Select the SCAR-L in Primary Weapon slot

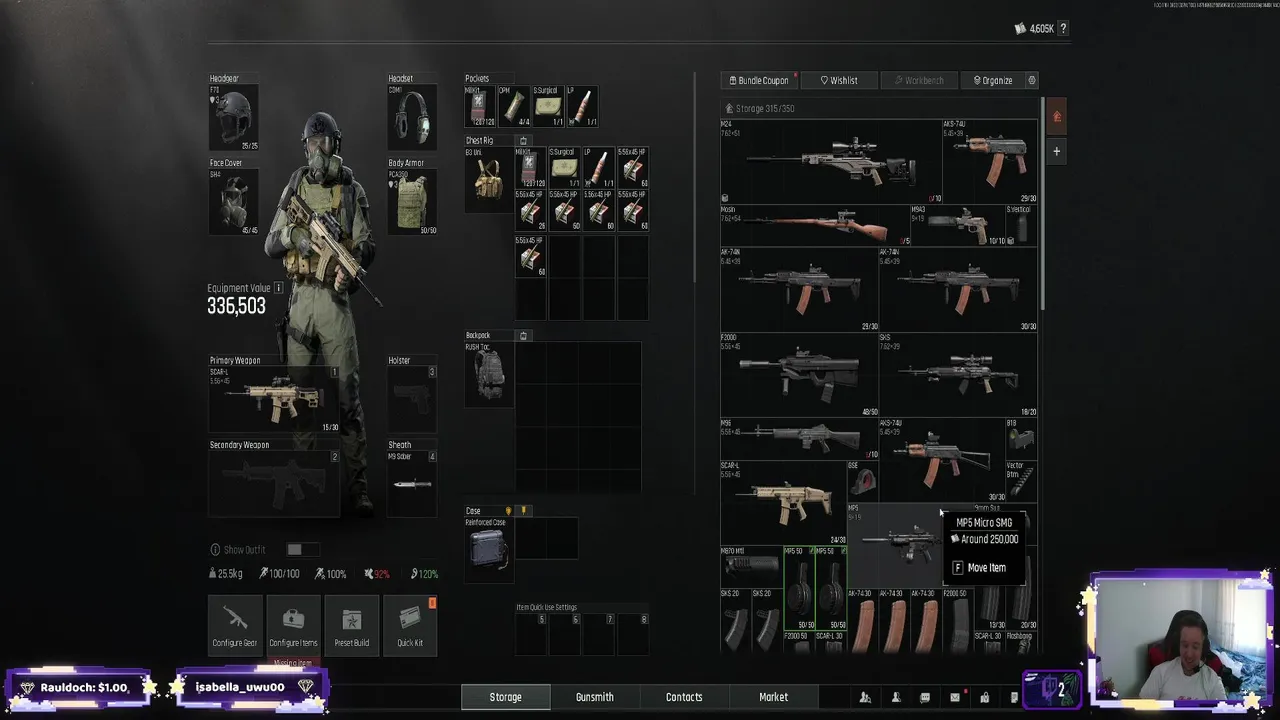tap(275, 400)
